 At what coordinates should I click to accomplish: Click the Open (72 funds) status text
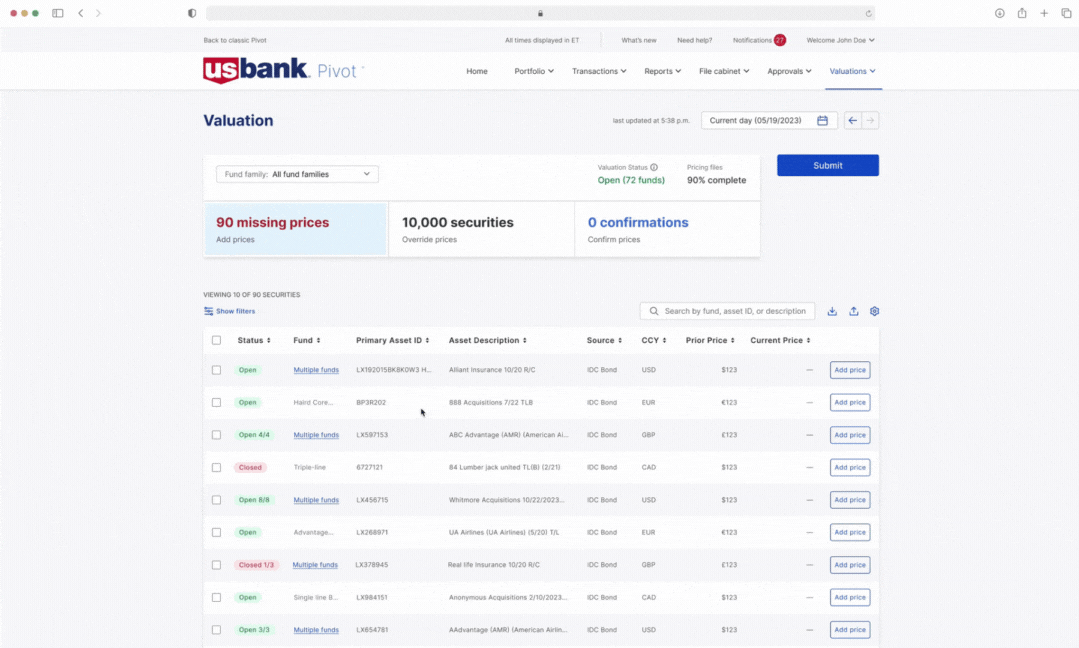coord(631,180)
